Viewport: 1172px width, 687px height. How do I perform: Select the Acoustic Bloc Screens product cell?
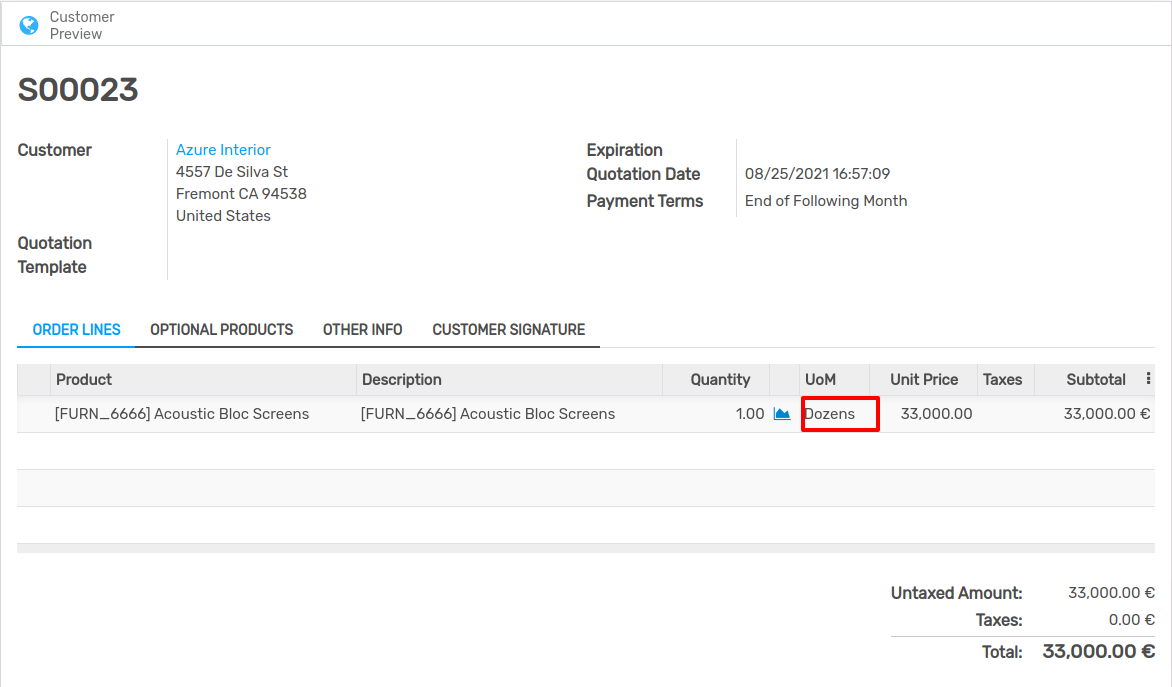coord(182,414)
